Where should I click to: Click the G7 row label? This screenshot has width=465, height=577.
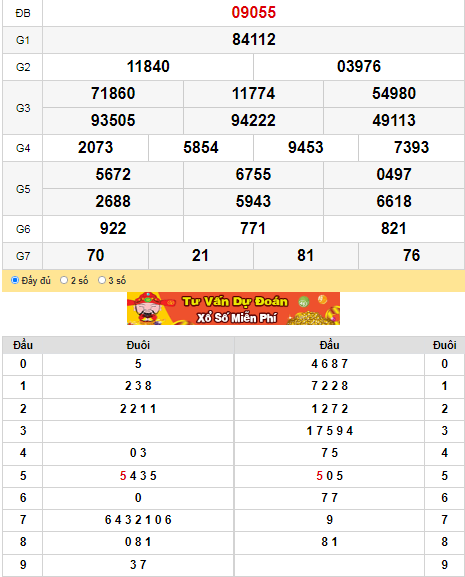pyautogui.click(x=23, y=256)
